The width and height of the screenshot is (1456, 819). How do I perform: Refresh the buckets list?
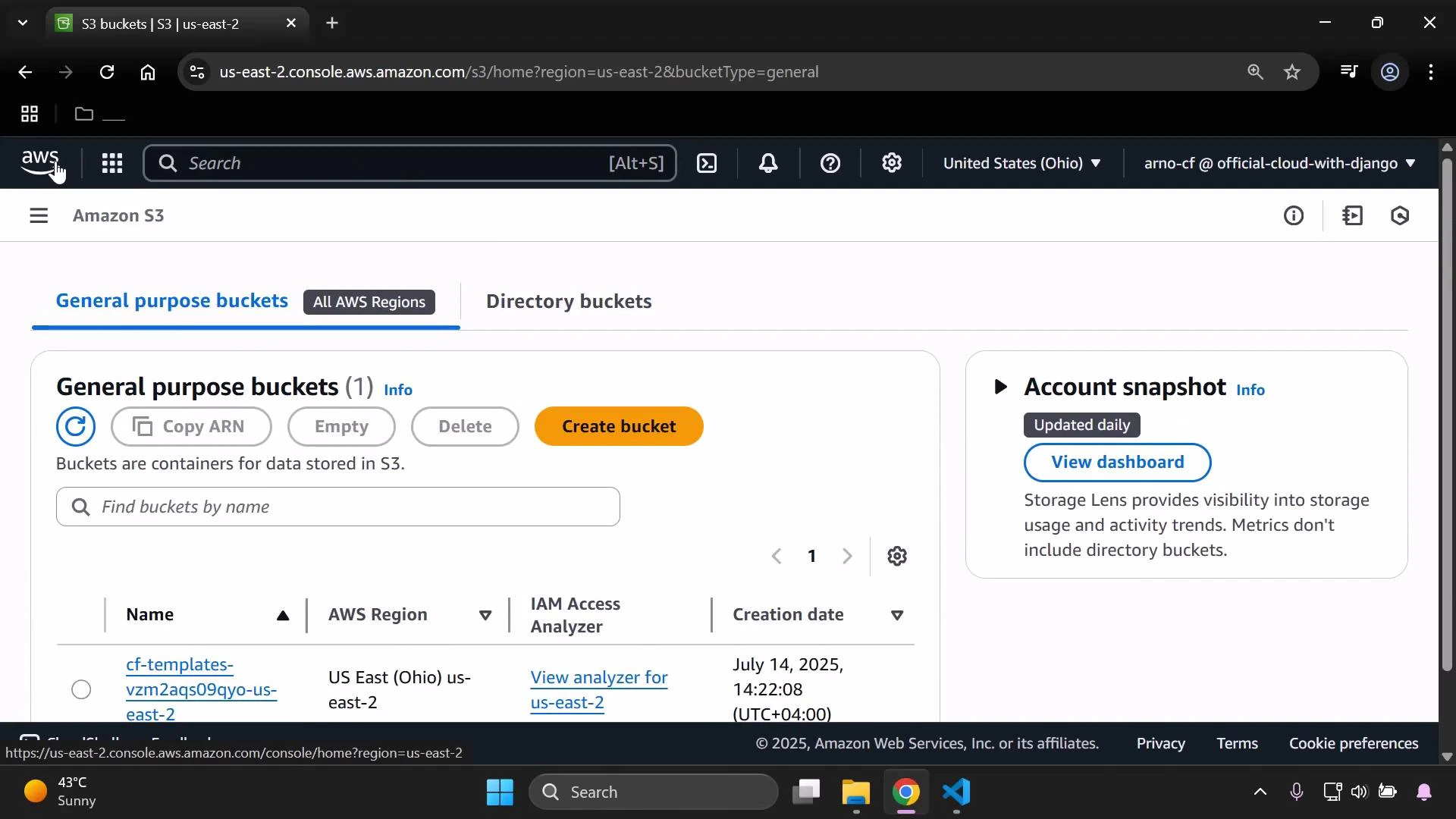(76, 426)
